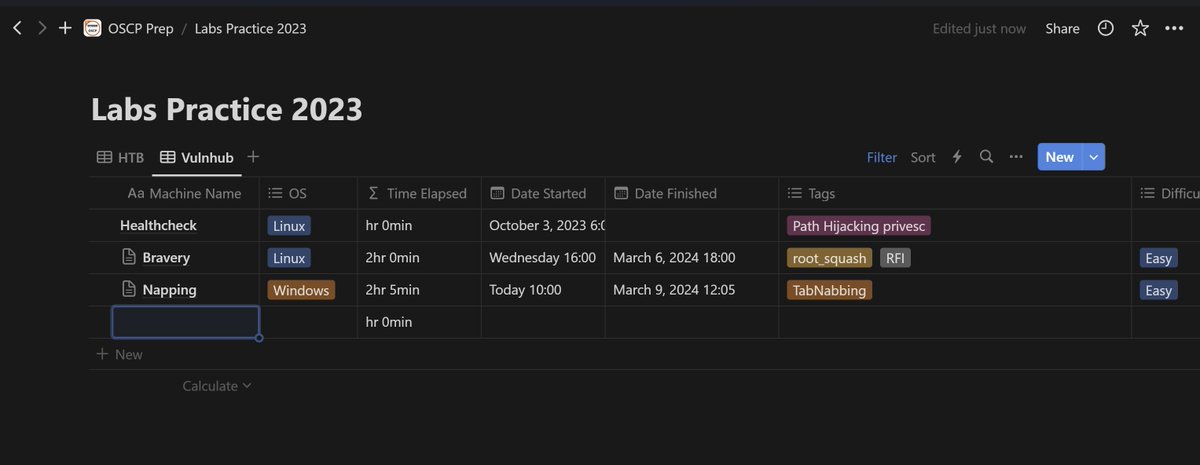Click the Linux tag in Healthcheck row
The image size is (1200, 465).
(x=289, y=226)
